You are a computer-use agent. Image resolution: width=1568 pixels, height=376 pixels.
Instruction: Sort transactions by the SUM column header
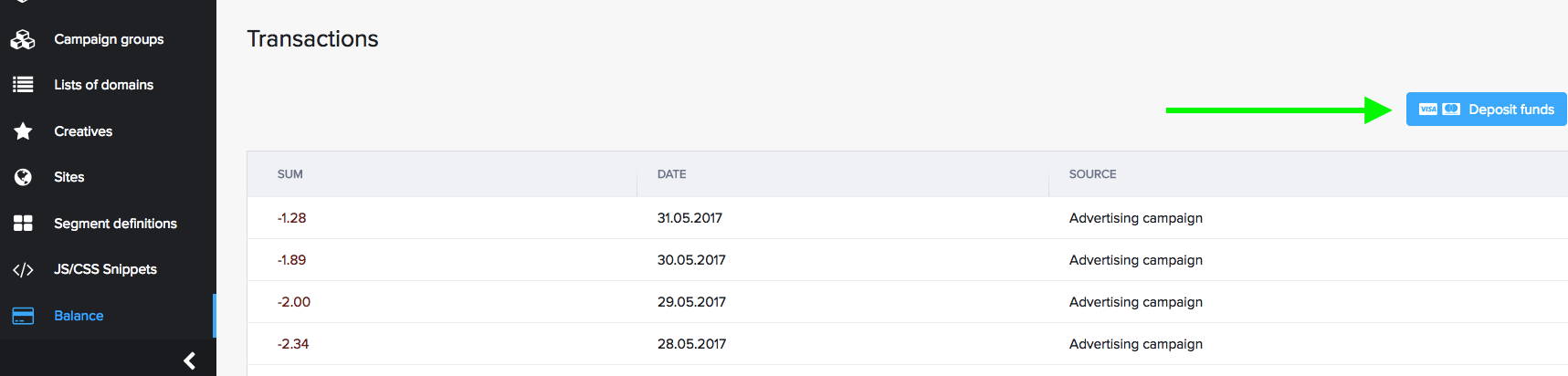290,174
